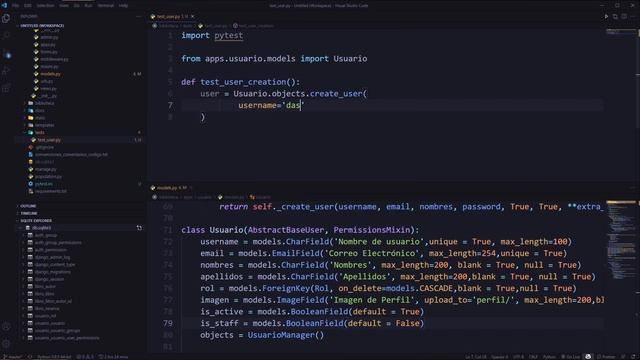Screen dimensions: 640x360
Task: Click the static folder icon
Action: (31, 118)
